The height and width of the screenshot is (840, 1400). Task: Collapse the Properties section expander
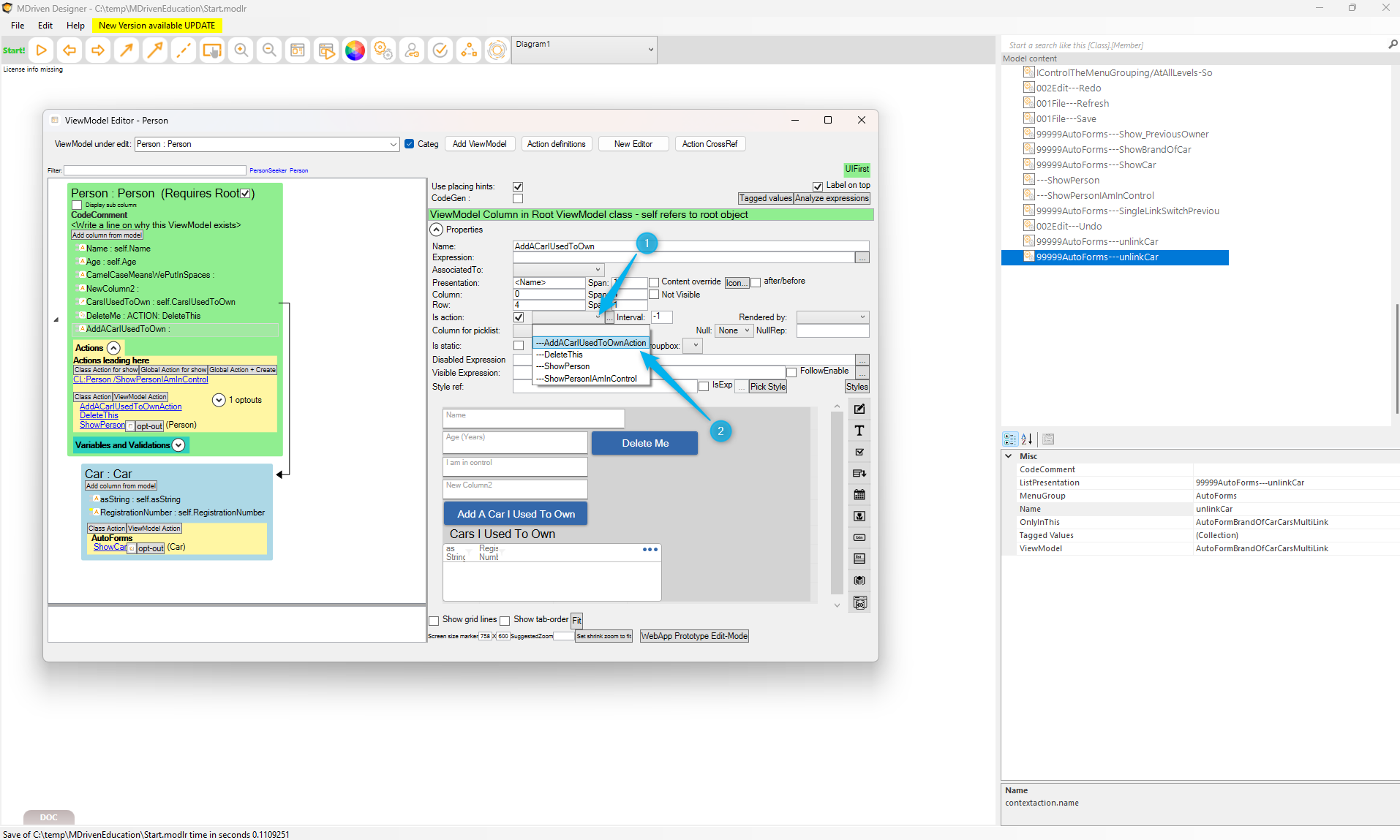point(437,230)
